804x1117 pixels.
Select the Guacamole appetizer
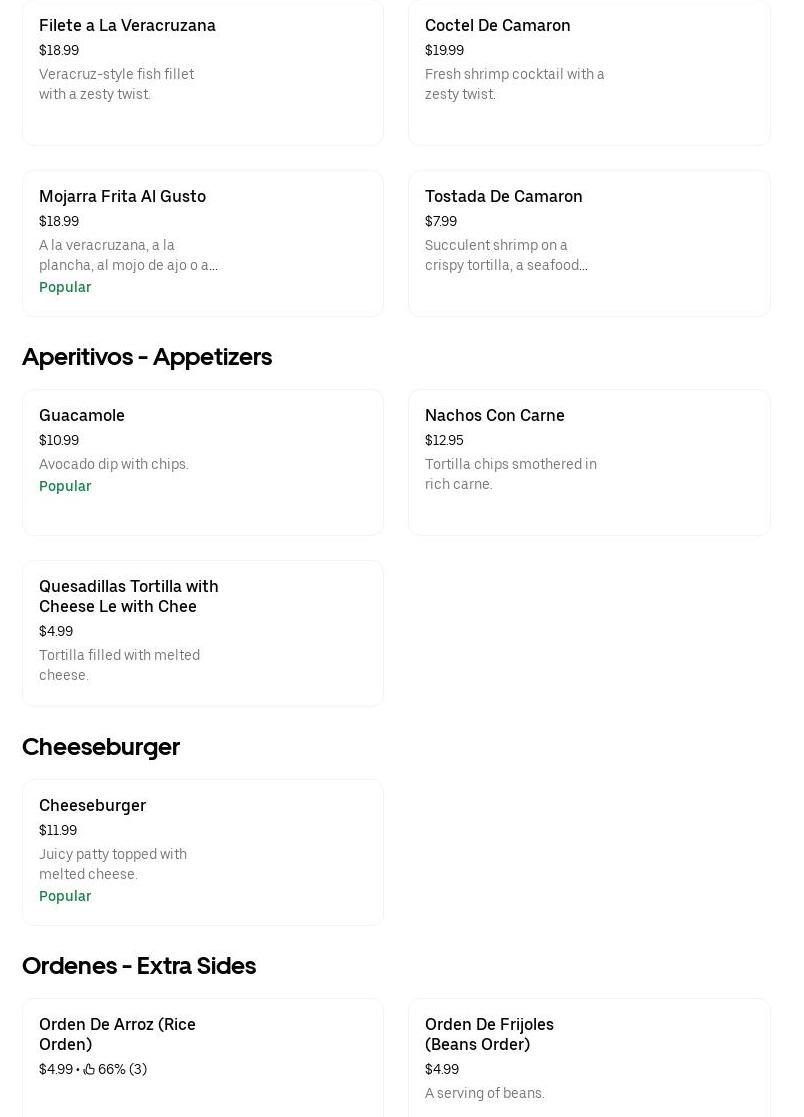point(203,462)
